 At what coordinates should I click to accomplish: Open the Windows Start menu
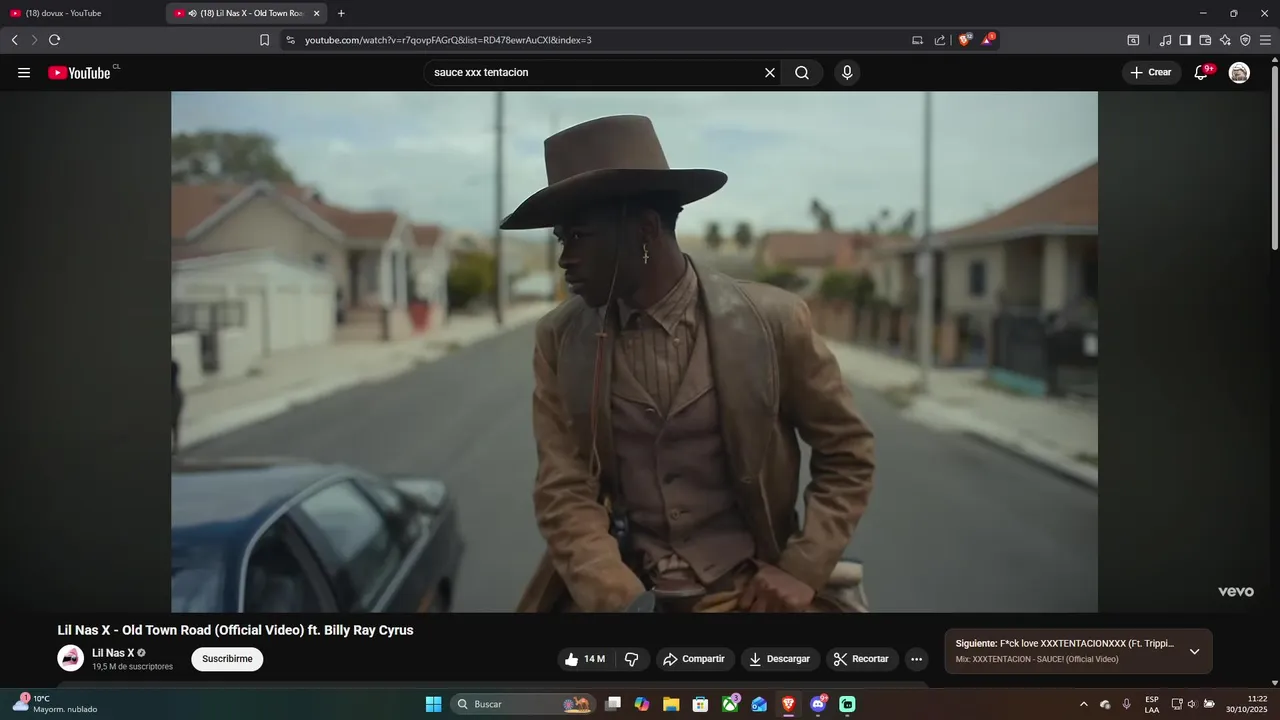[433, 704]
